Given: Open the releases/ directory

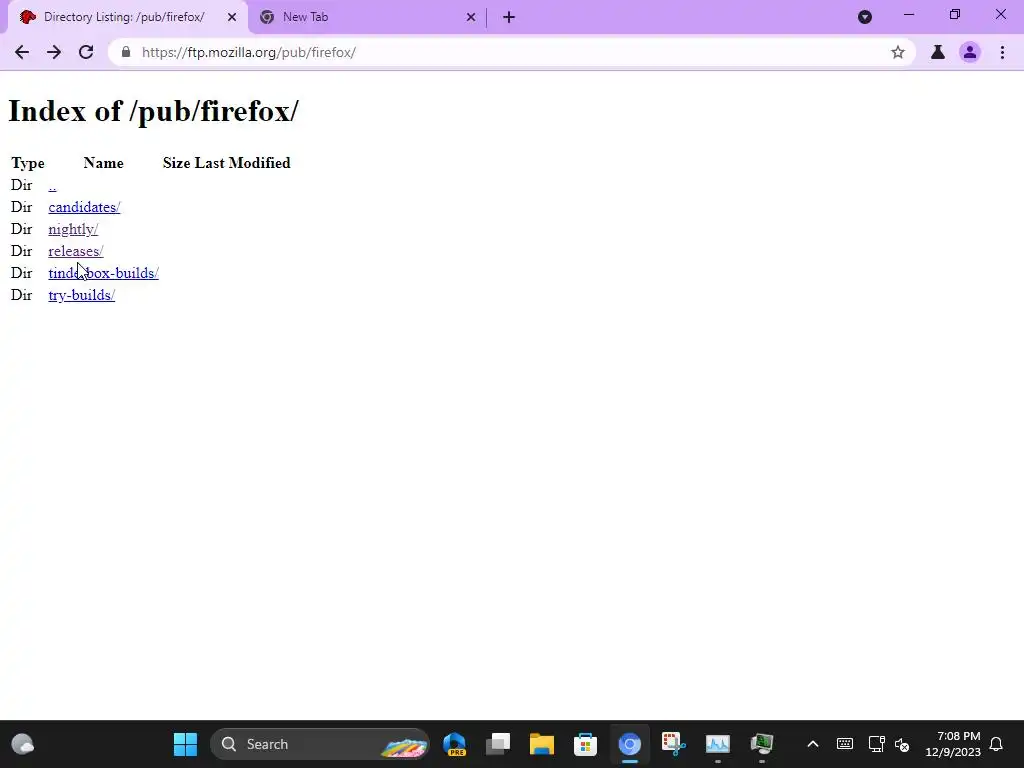Looking at the screenshot, I should tap(76, 251).
